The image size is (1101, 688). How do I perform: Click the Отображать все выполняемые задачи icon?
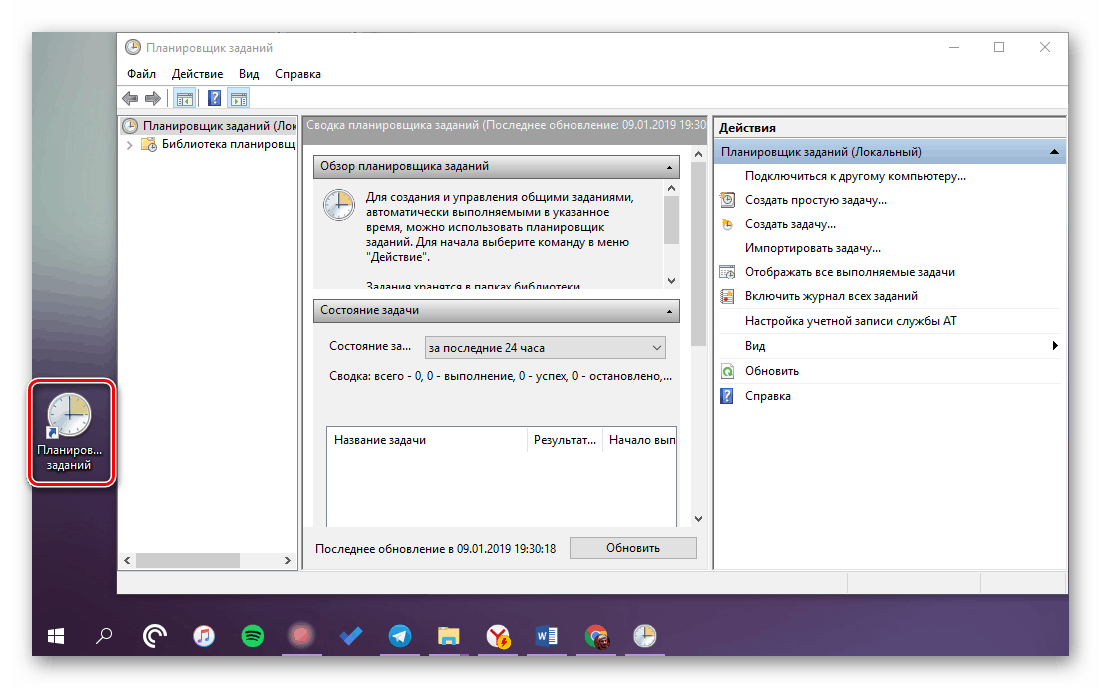pyautogui.click(x=727, y=272)
